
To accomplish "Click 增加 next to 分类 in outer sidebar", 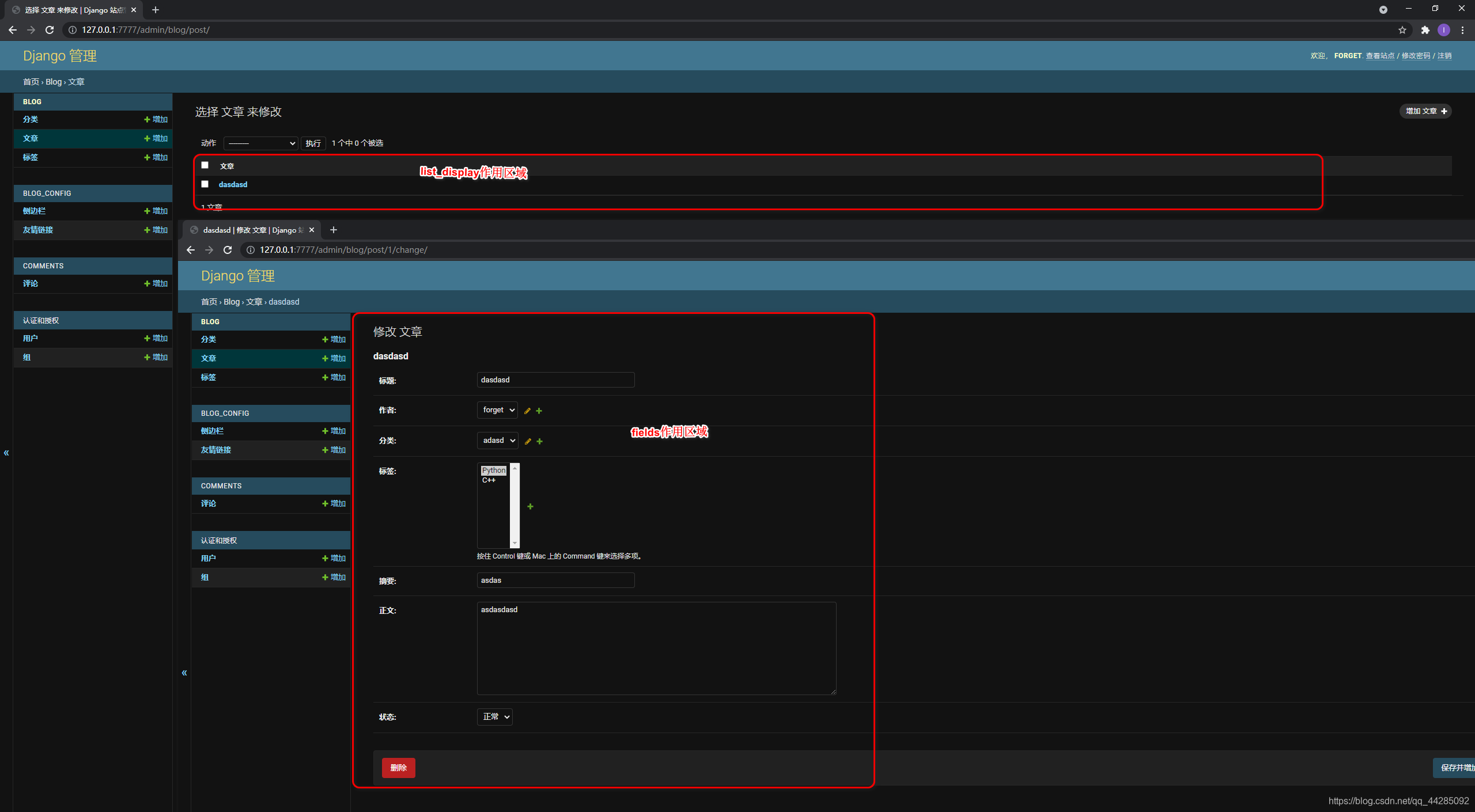I will click(156, 119).
